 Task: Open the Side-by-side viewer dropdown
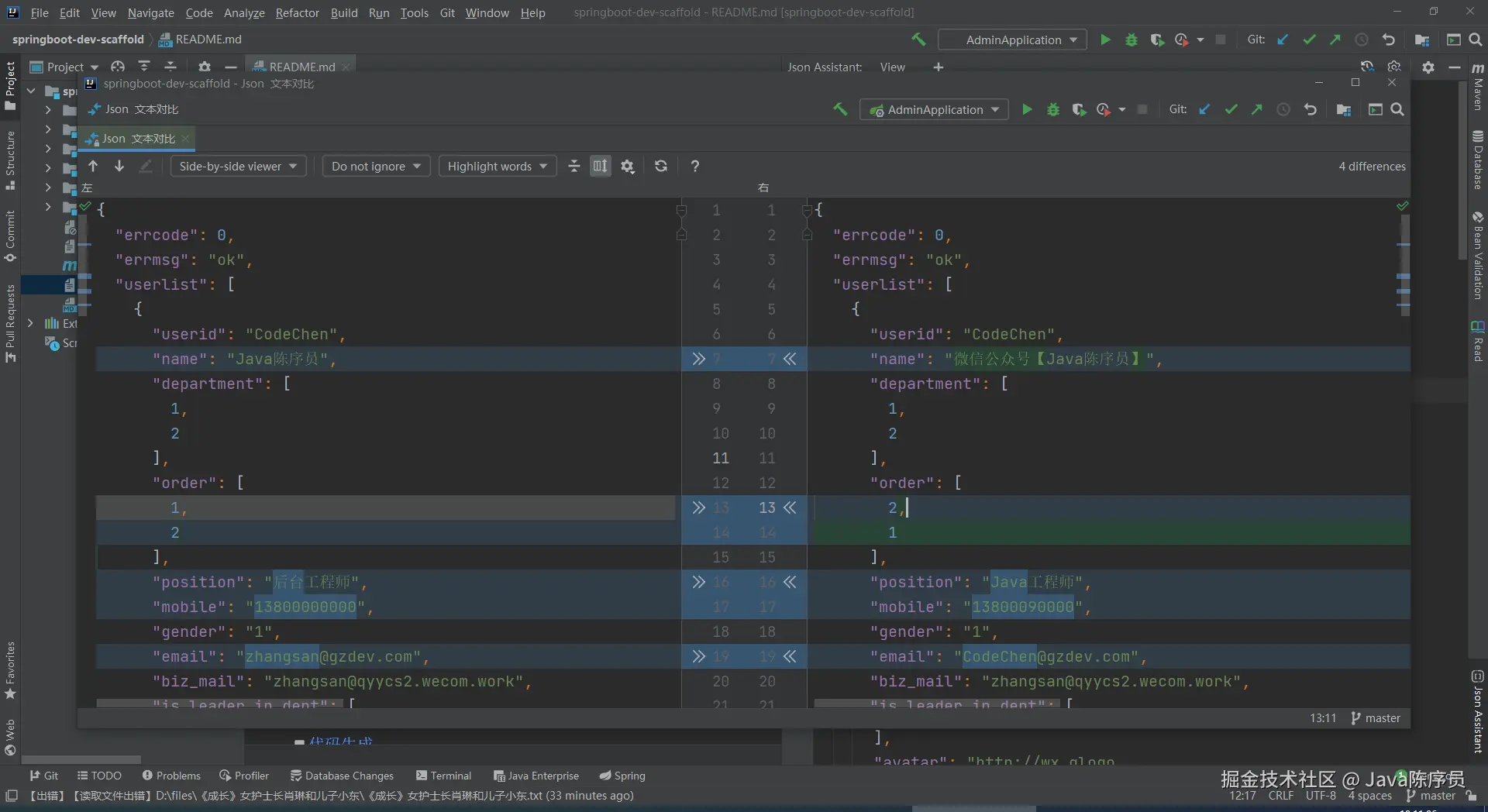[238, 166]
